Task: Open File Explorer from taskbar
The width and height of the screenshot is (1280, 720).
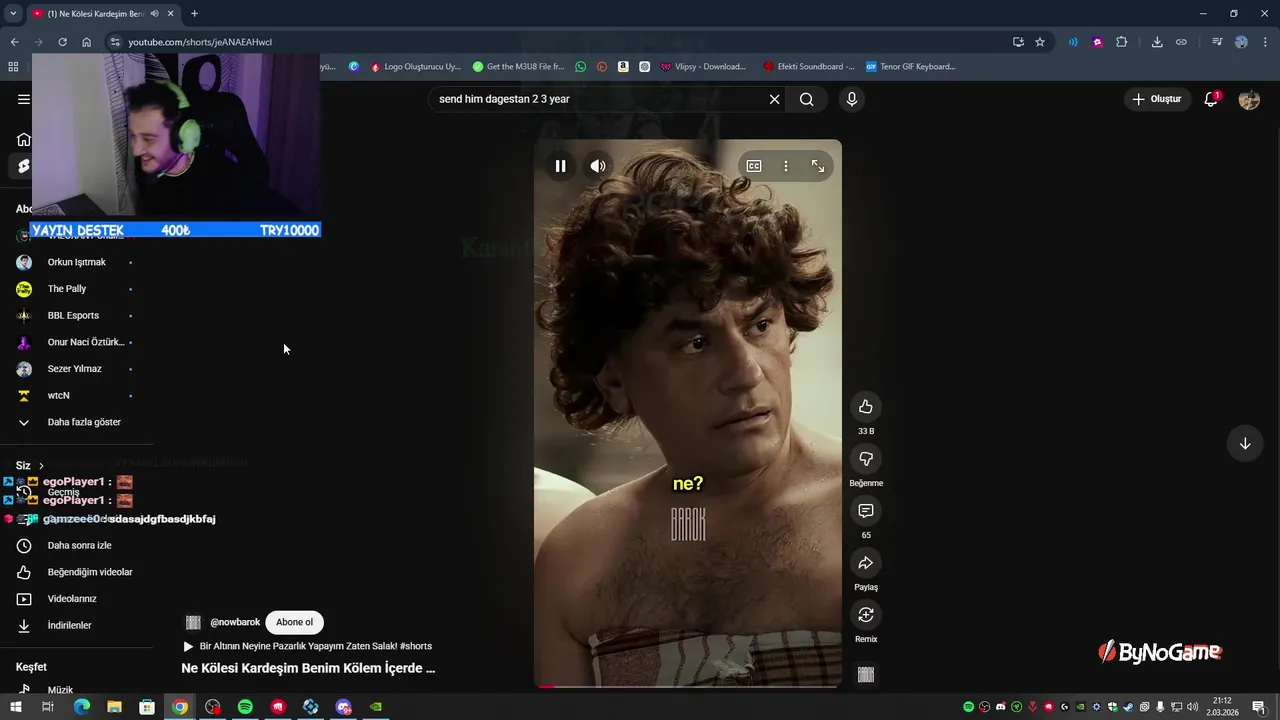Action: tap(114, 707)
